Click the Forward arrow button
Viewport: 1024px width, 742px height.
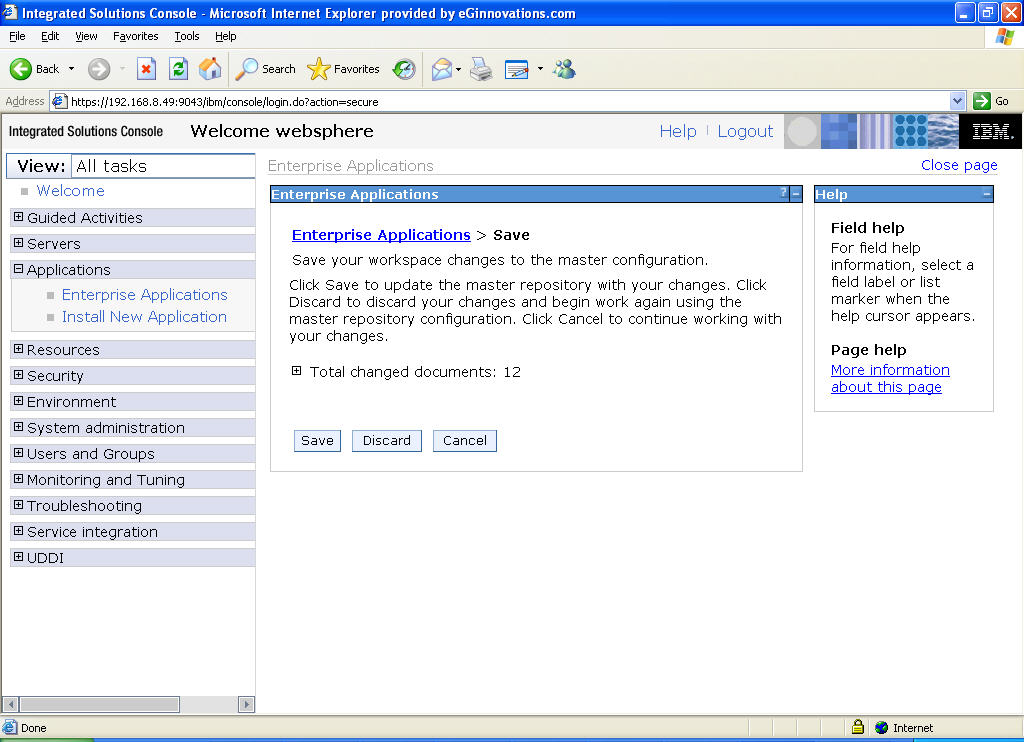tap(99, 69)
